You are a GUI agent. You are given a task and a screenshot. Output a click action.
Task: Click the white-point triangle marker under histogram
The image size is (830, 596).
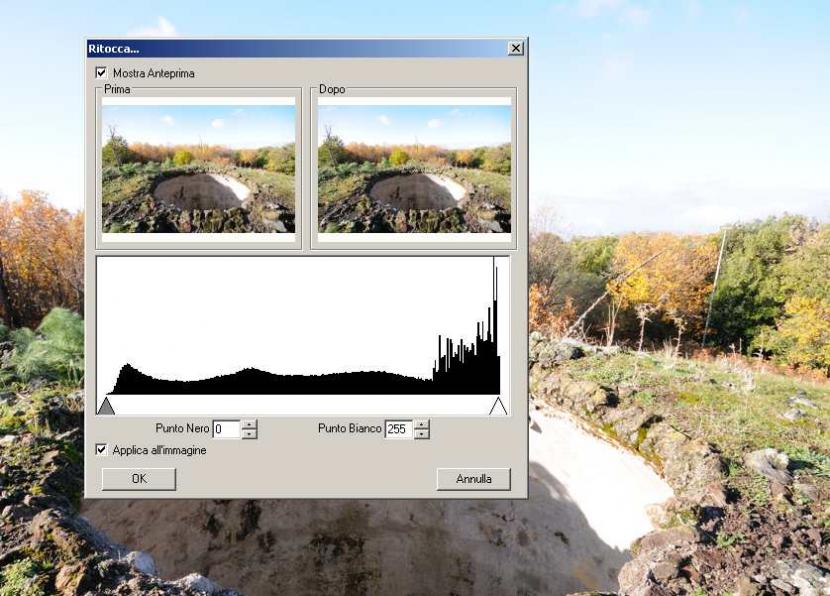click(x=498, y=405)
